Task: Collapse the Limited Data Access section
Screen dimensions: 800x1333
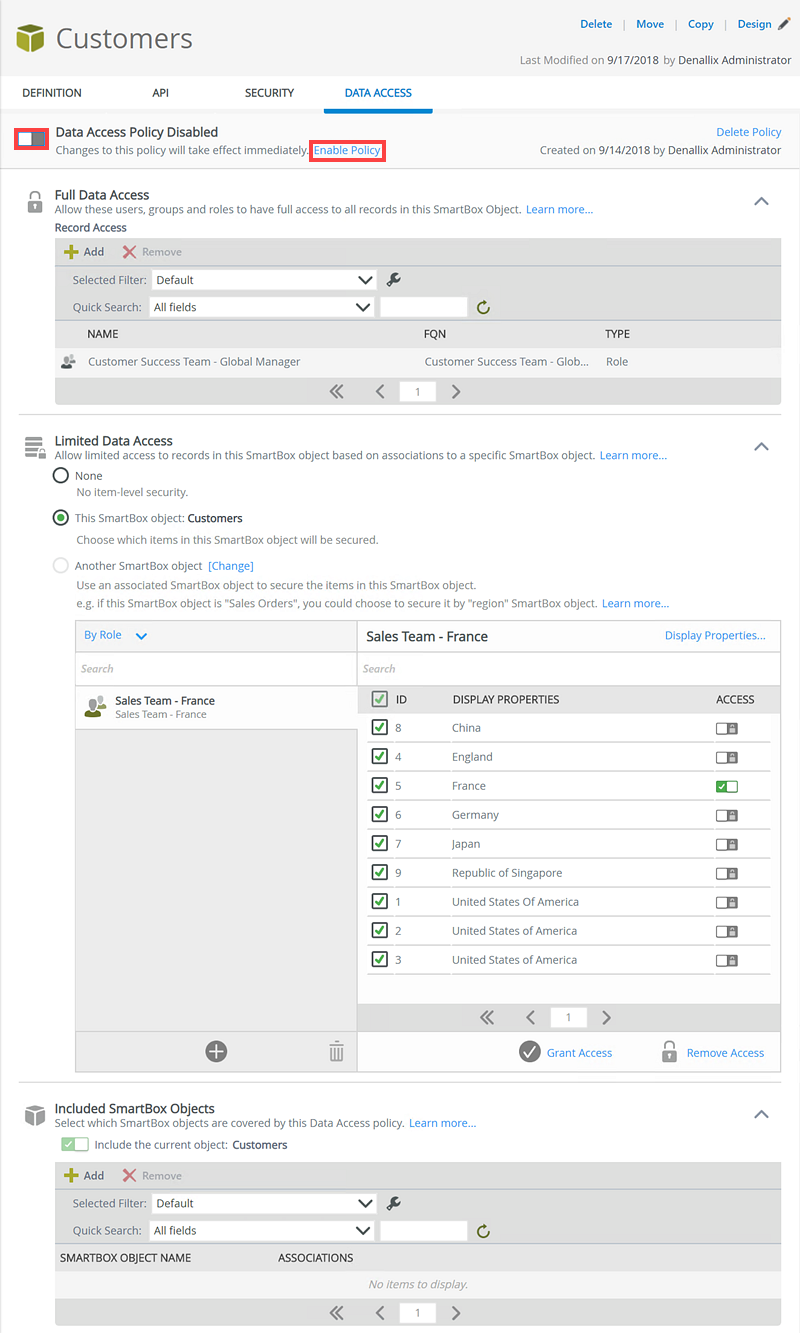Action: 761,446
